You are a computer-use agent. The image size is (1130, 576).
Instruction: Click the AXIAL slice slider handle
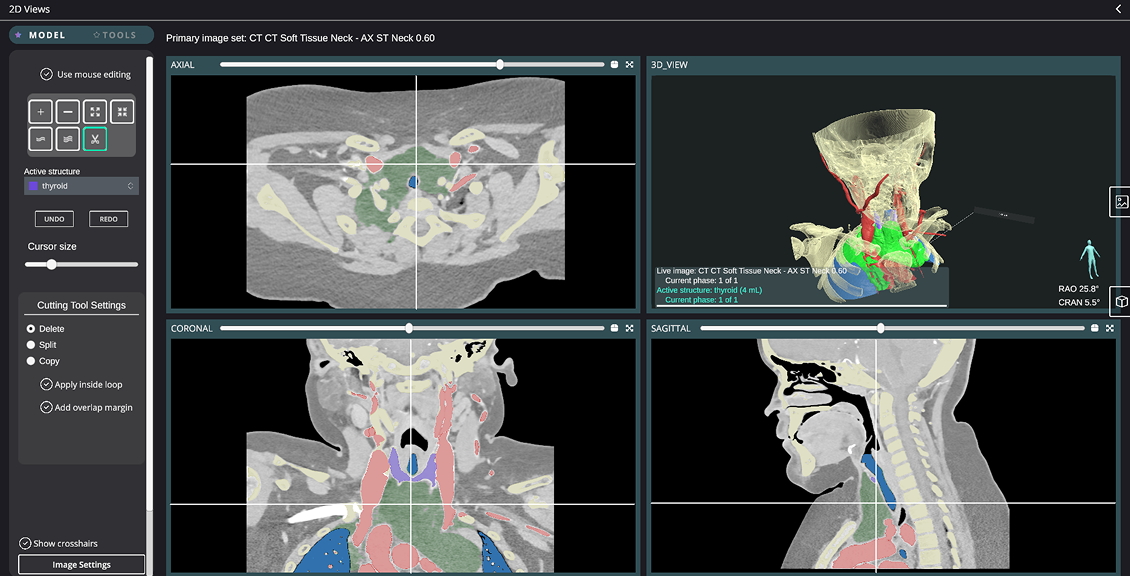coord(500,64)
